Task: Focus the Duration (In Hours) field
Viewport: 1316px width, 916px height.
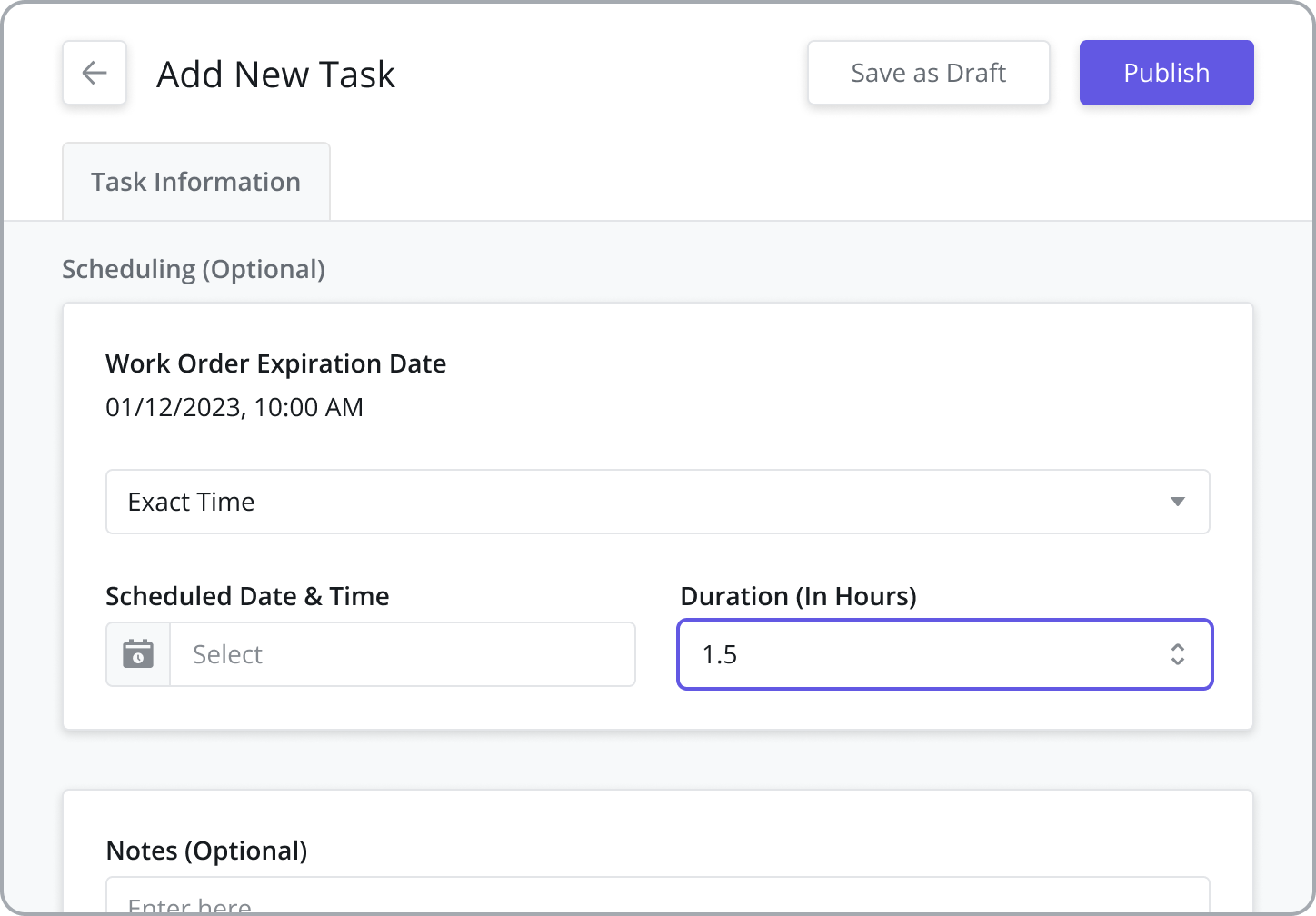Action: click(x=945, y=654)
